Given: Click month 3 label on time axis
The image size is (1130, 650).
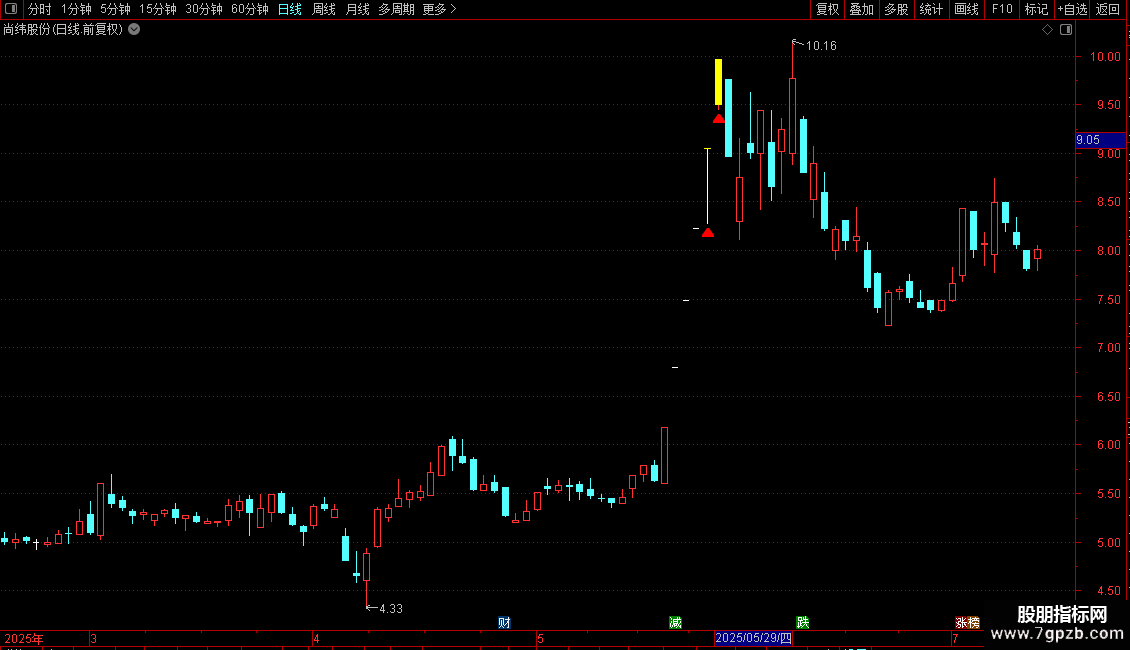Looking at the screenshot, I should pyautogui.click(x=94, y=639).
